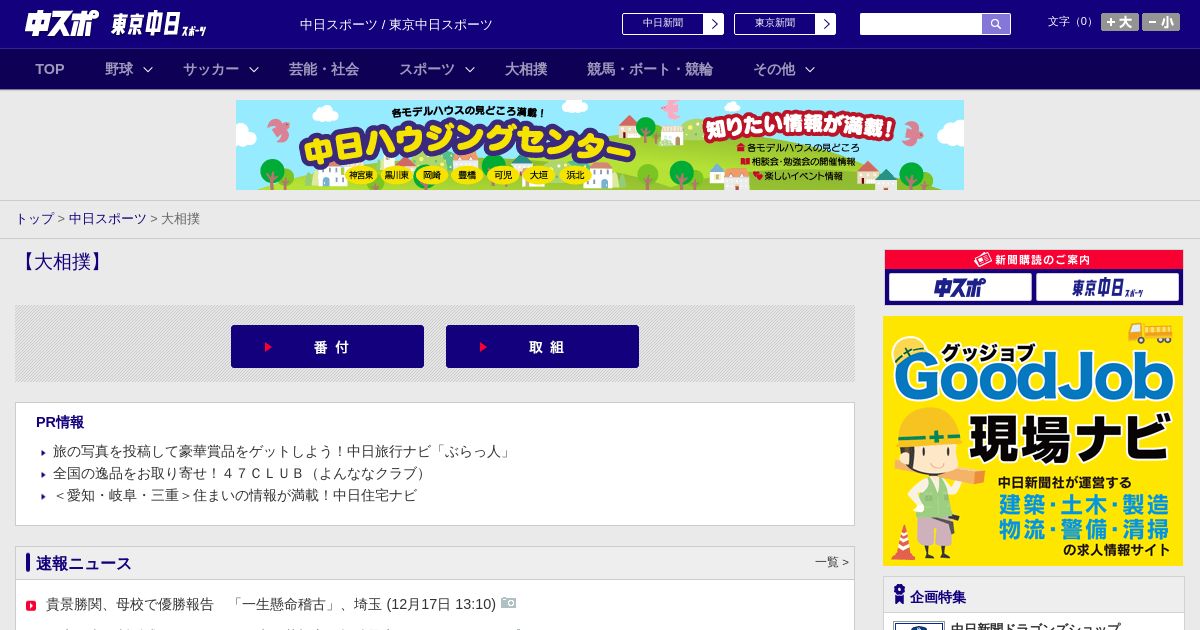Open the スポーツ menu
Image resolution: width=1200 pixels, height=630 pixels.
(x=427, y=69)
